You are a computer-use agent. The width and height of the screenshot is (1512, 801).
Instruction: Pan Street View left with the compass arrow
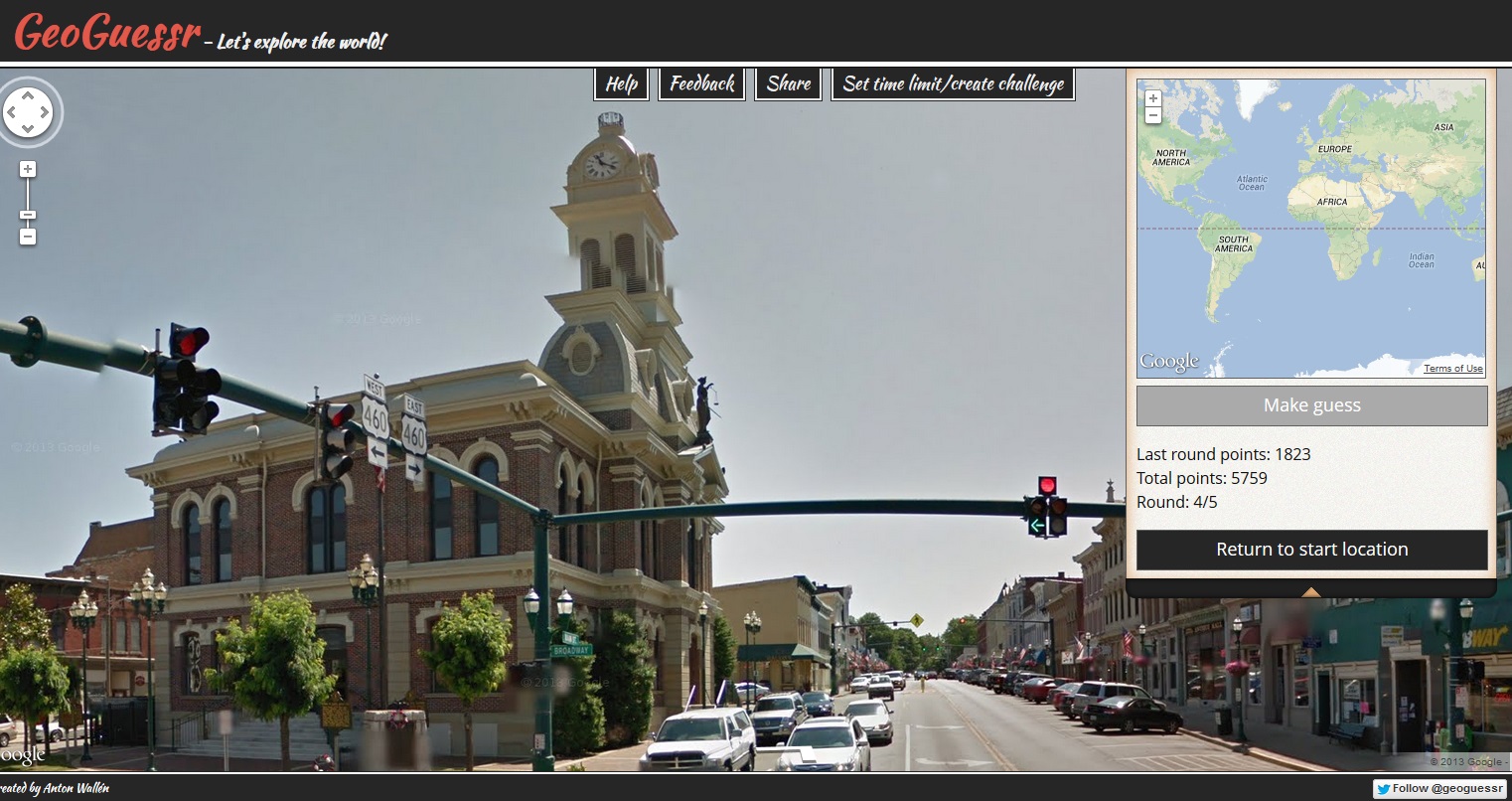click(x=11, y=112)
